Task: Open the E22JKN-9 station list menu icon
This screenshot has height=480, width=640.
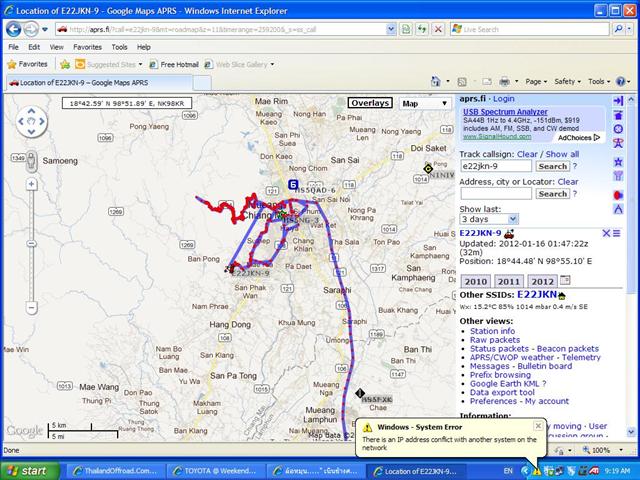Action: 617,233
